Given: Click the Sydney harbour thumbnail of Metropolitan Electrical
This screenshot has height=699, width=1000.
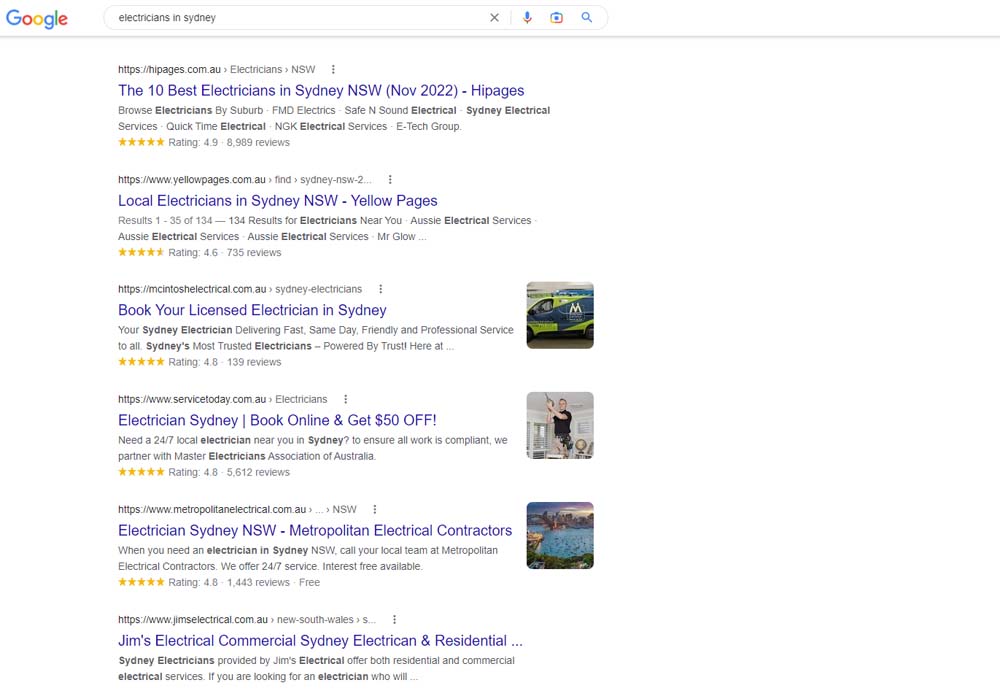Looking at the screenshot, I should (560, 535).
